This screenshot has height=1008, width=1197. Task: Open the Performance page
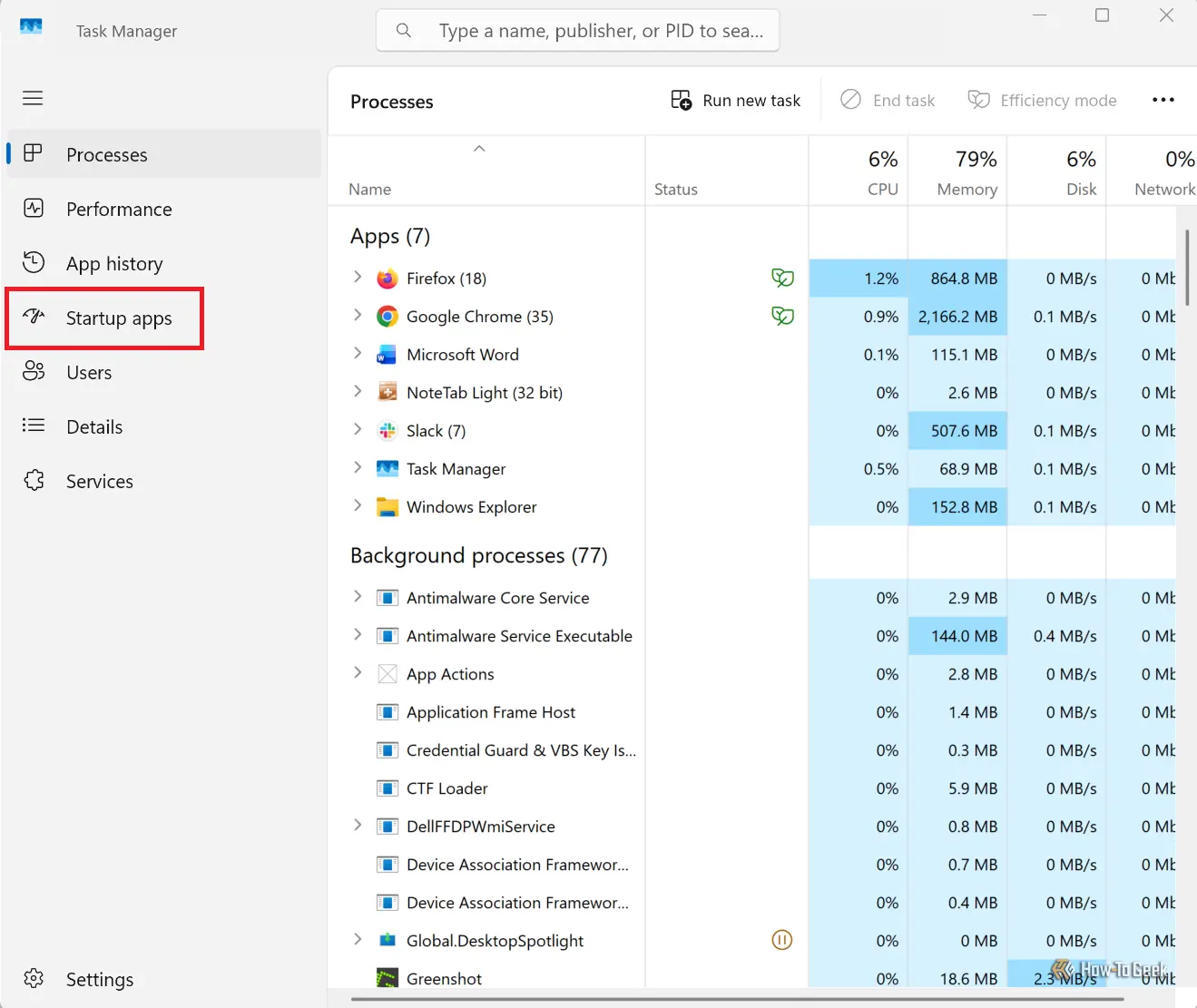click(164, 209)
